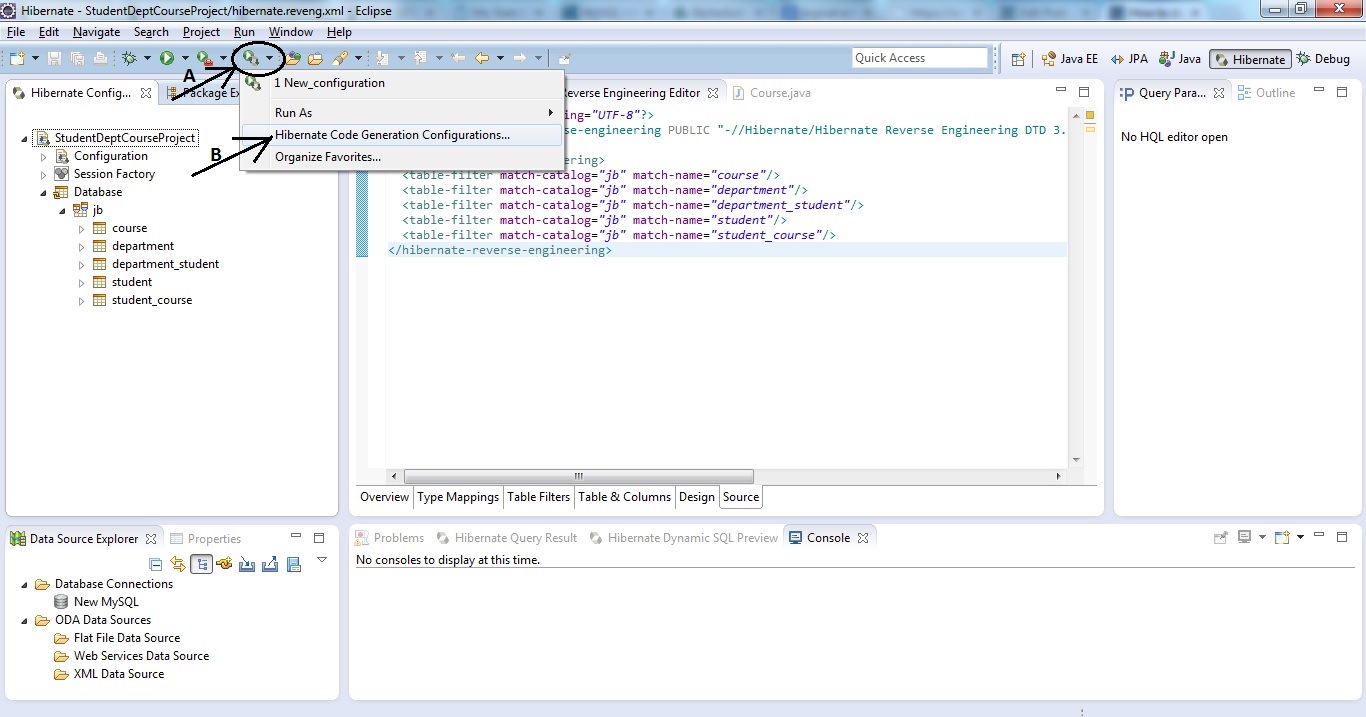Image resolution: width=1366 pixels, height=717 pixels.
Task: Collapse the ODA Data Sources node
Action: coord(24,620)
